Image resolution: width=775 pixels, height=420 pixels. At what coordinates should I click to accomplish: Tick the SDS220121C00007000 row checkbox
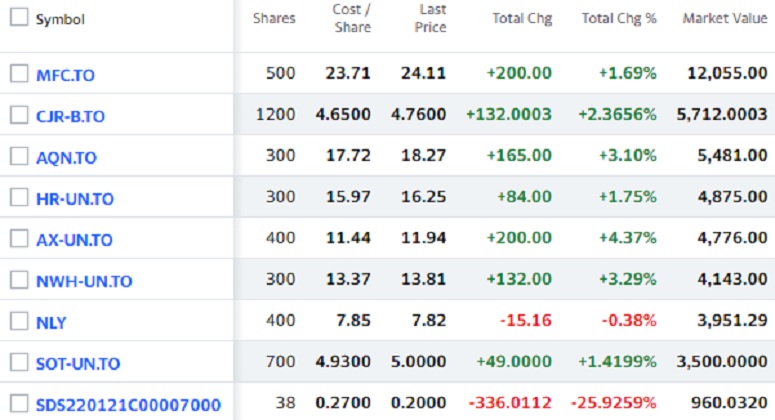click(19, 403)
